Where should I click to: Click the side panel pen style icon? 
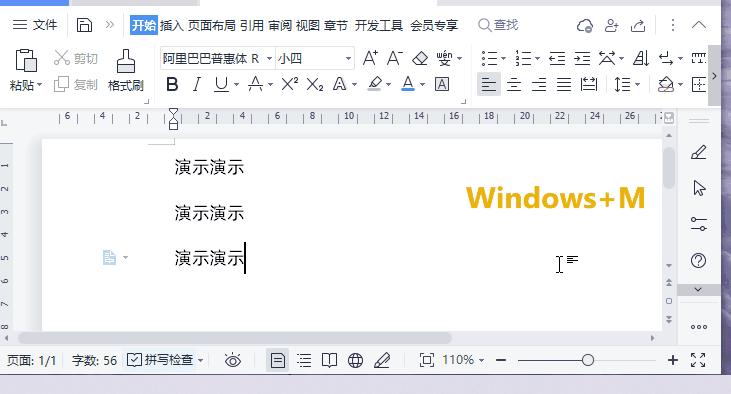point(698,152)
